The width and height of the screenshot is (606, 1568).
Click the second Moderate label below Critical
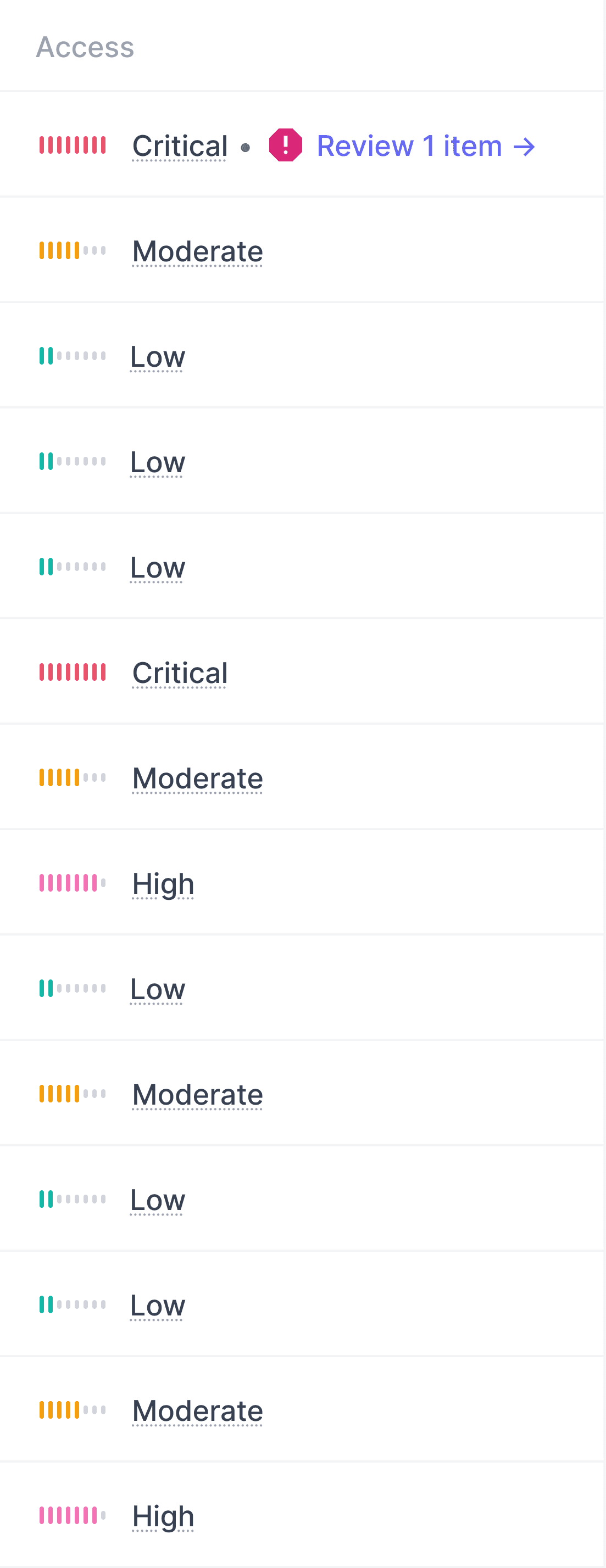(197, 779)
